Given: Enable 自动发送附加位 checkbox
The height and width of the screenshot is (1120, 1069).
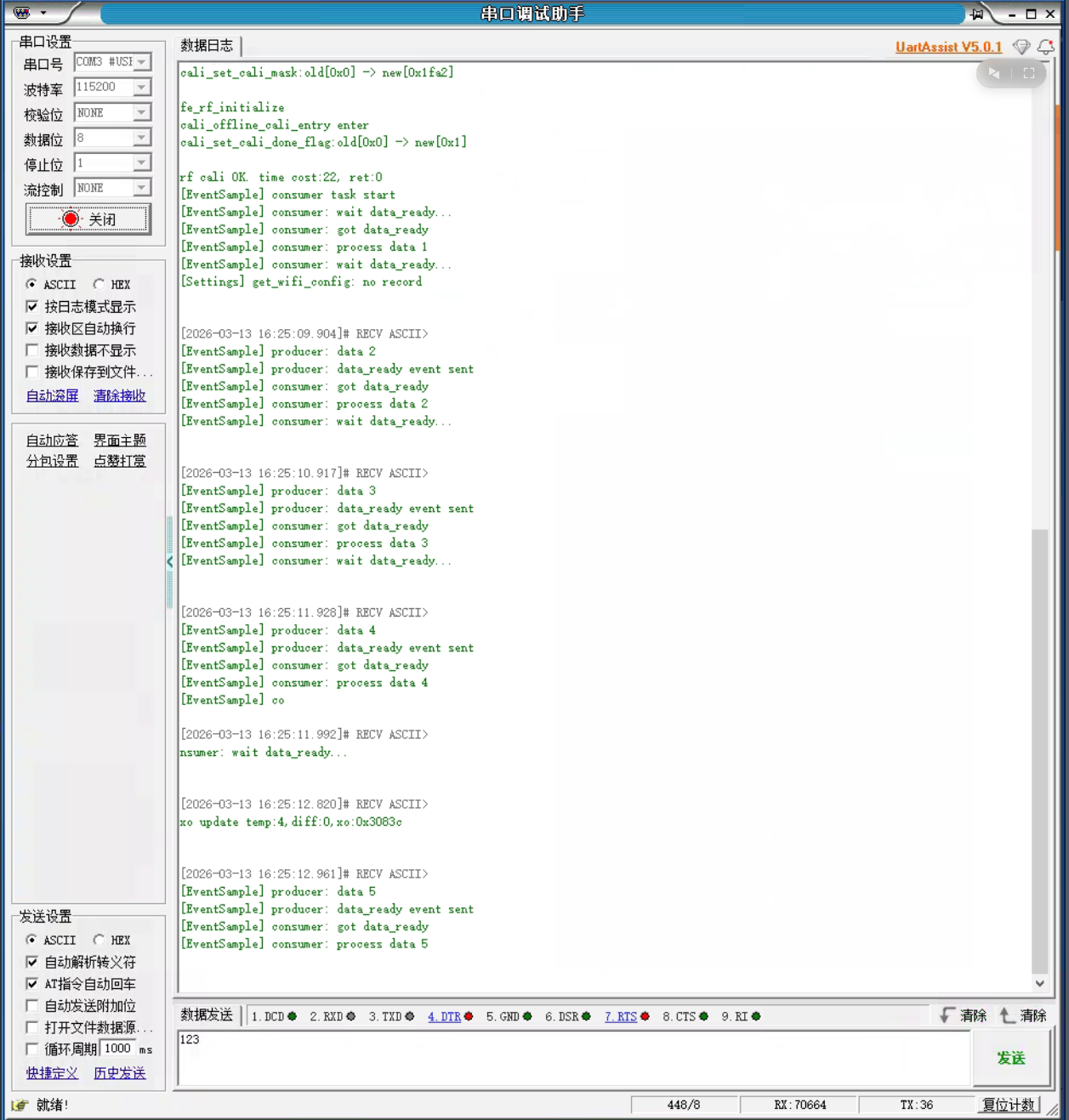Looking at the screenshot, I should 32,1005.
